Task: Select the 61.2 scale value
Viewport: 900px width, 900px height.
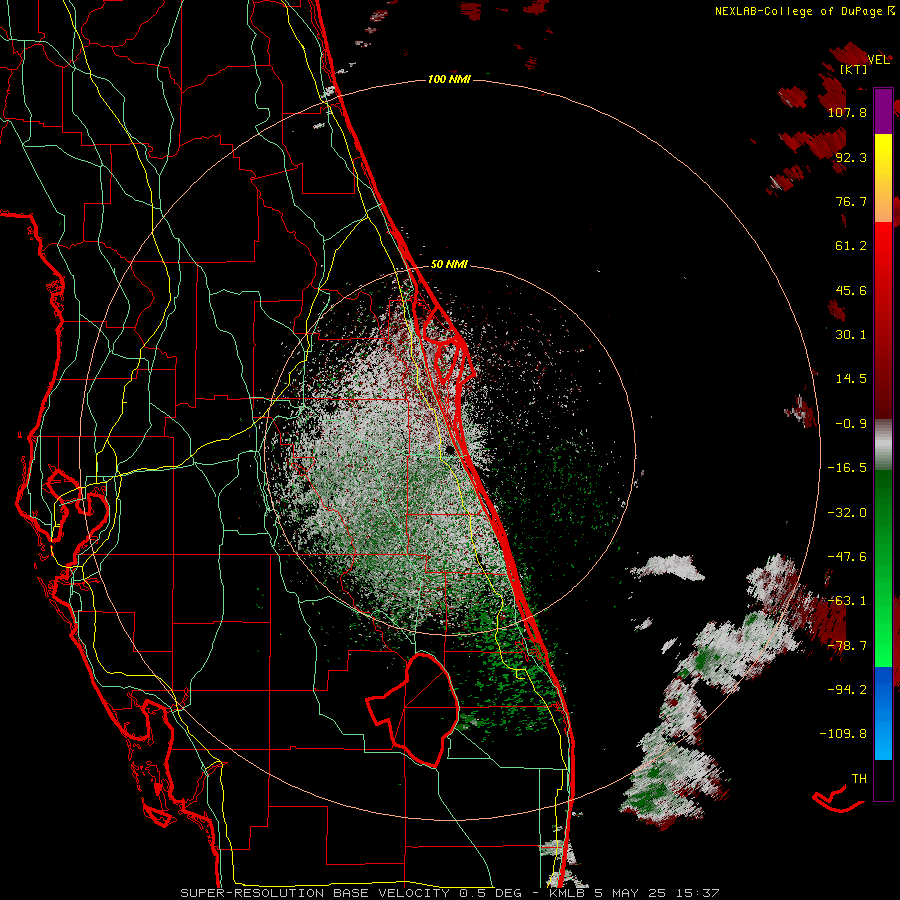Action: tap(851, 246)
